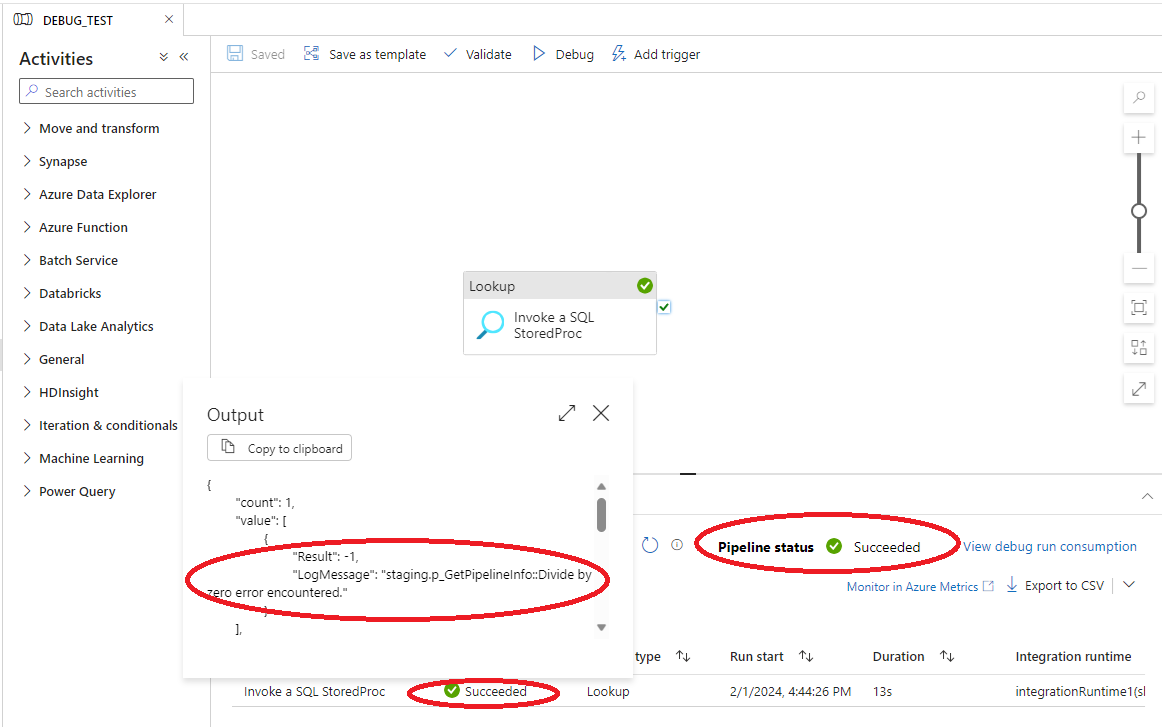Click auto align layout icon
This screenshot has width=1162, height=727.
coord(1139,348)
